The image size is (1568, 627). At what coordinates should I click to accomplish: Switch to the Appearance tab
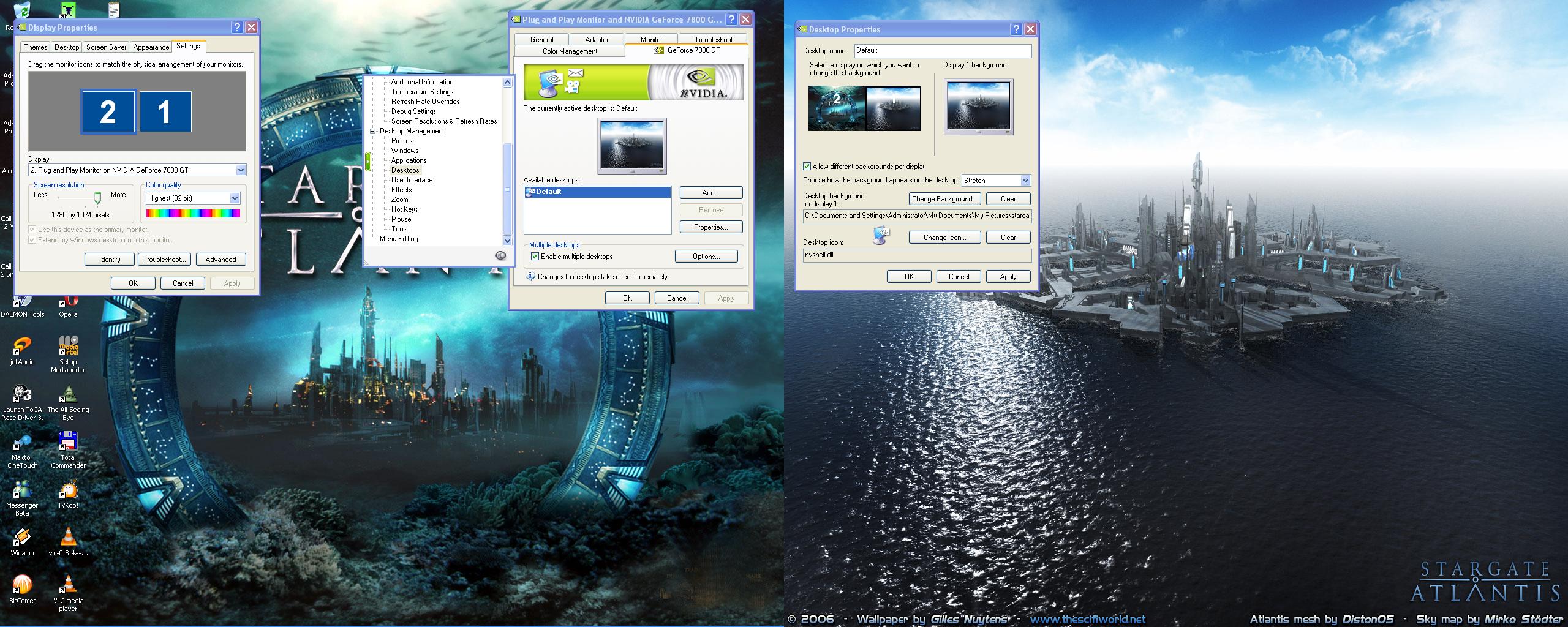(x=151, y=47)
